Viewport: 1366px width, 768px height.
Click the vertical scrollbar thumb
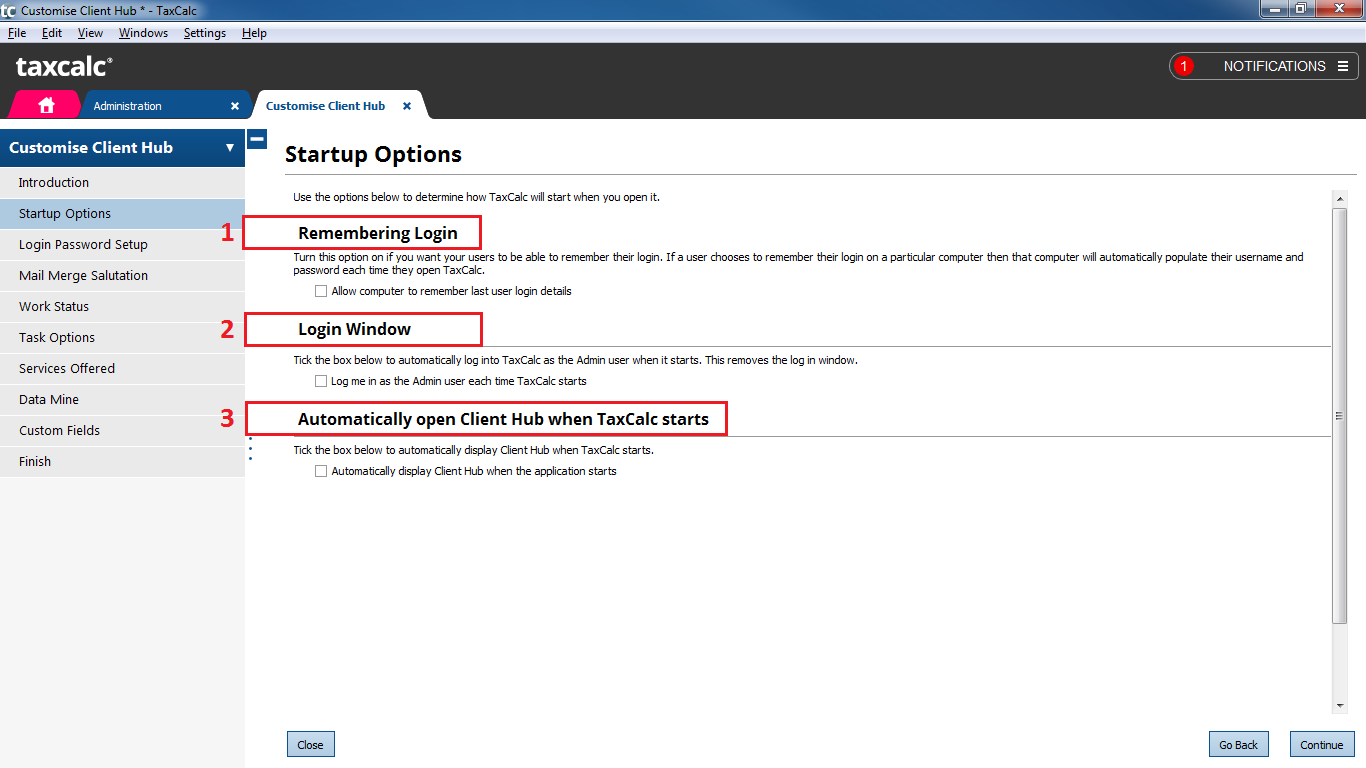tap(1340, 415)
